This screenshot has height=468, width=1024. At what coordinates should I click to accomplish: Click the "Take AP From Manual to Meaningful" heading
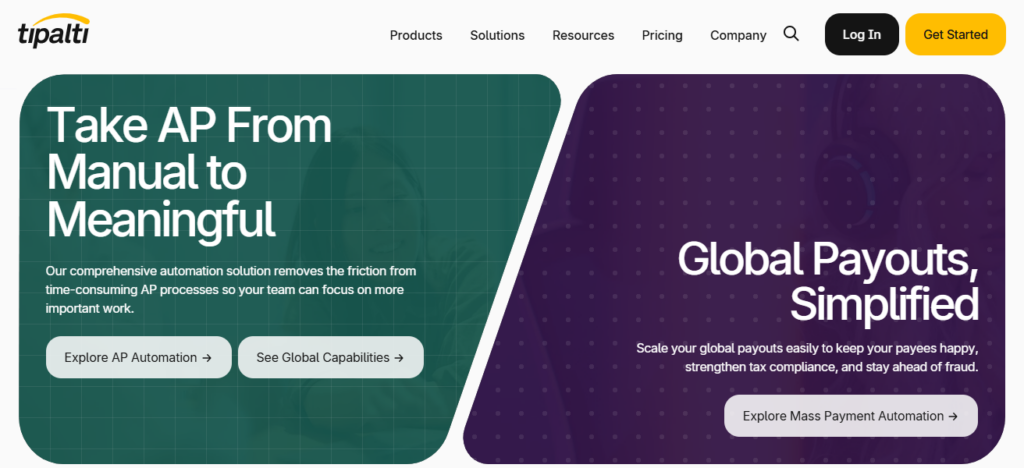click(190, 172)
